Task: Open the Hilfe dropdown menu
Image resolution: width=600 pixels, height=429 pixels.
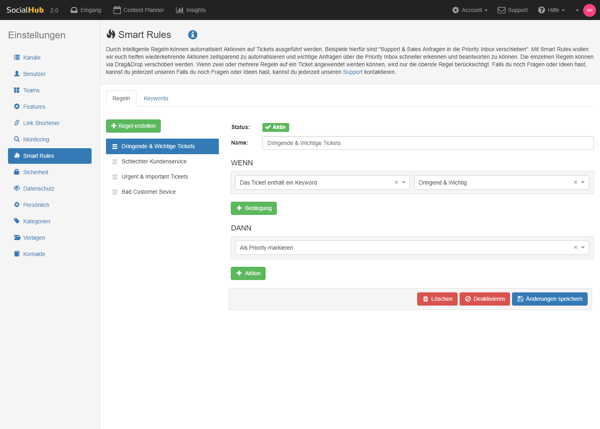Action: 551,10
